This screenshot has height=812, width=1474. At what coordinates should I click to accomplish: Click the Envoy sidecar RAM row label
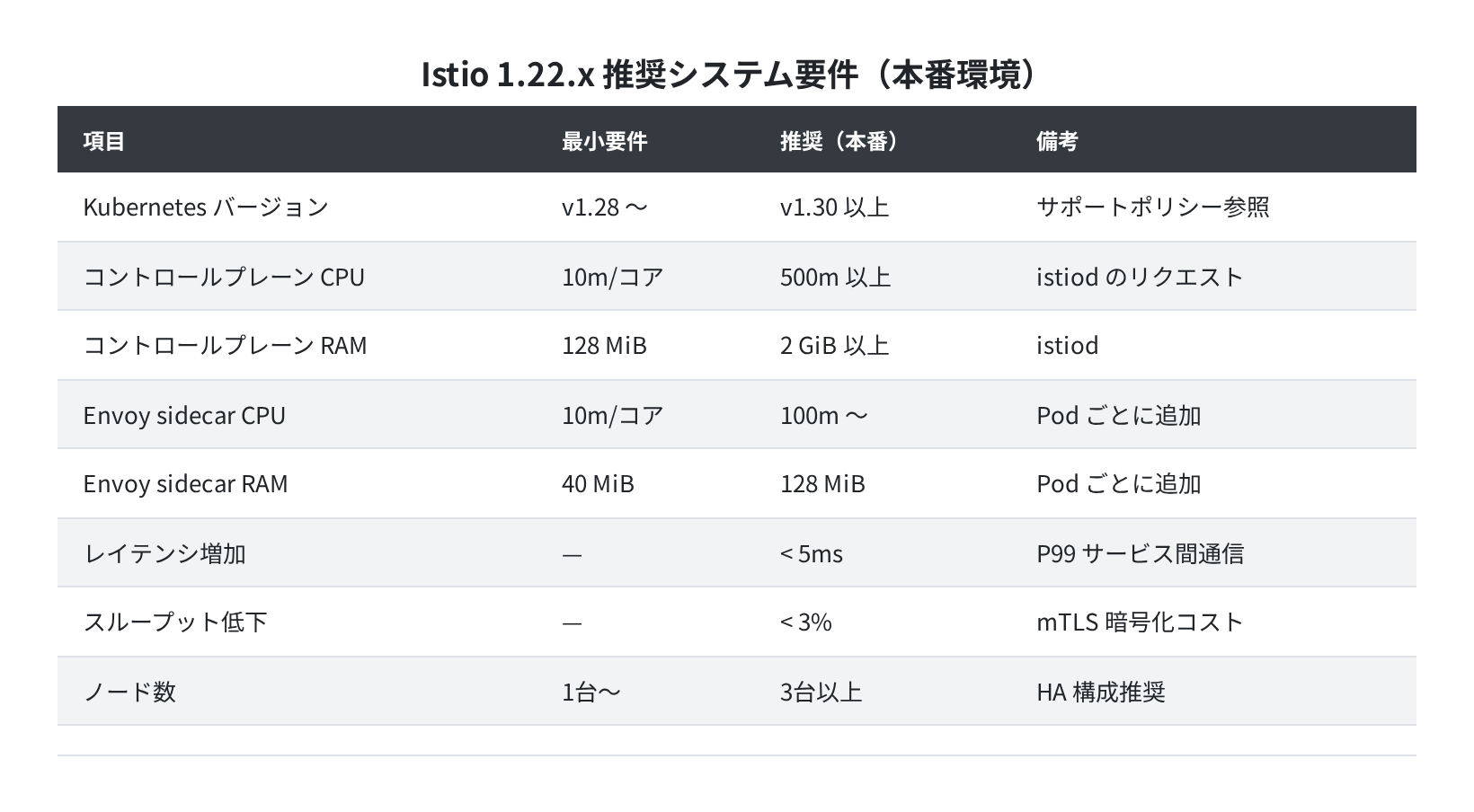coord(185,484)
